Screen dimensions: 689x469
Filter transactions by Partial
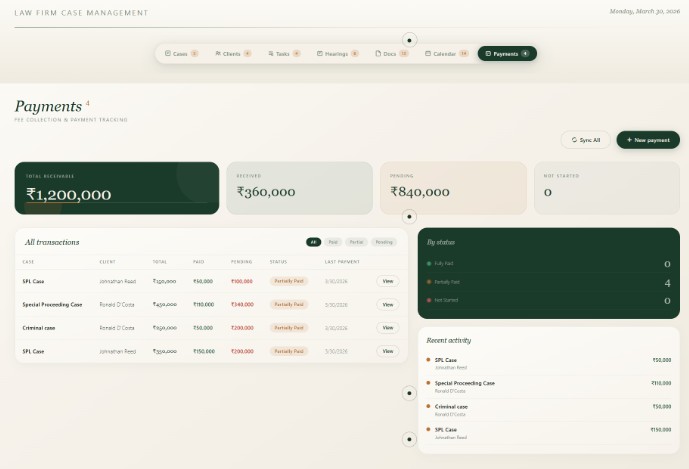[356, 242]
